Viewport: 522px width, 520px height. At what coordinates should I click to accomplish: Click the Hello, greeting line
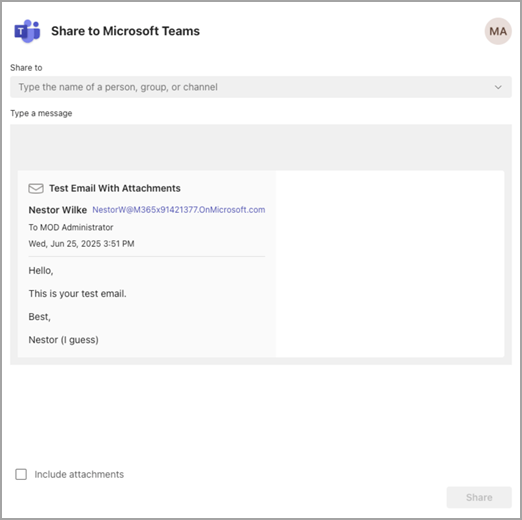pos(41,270)
